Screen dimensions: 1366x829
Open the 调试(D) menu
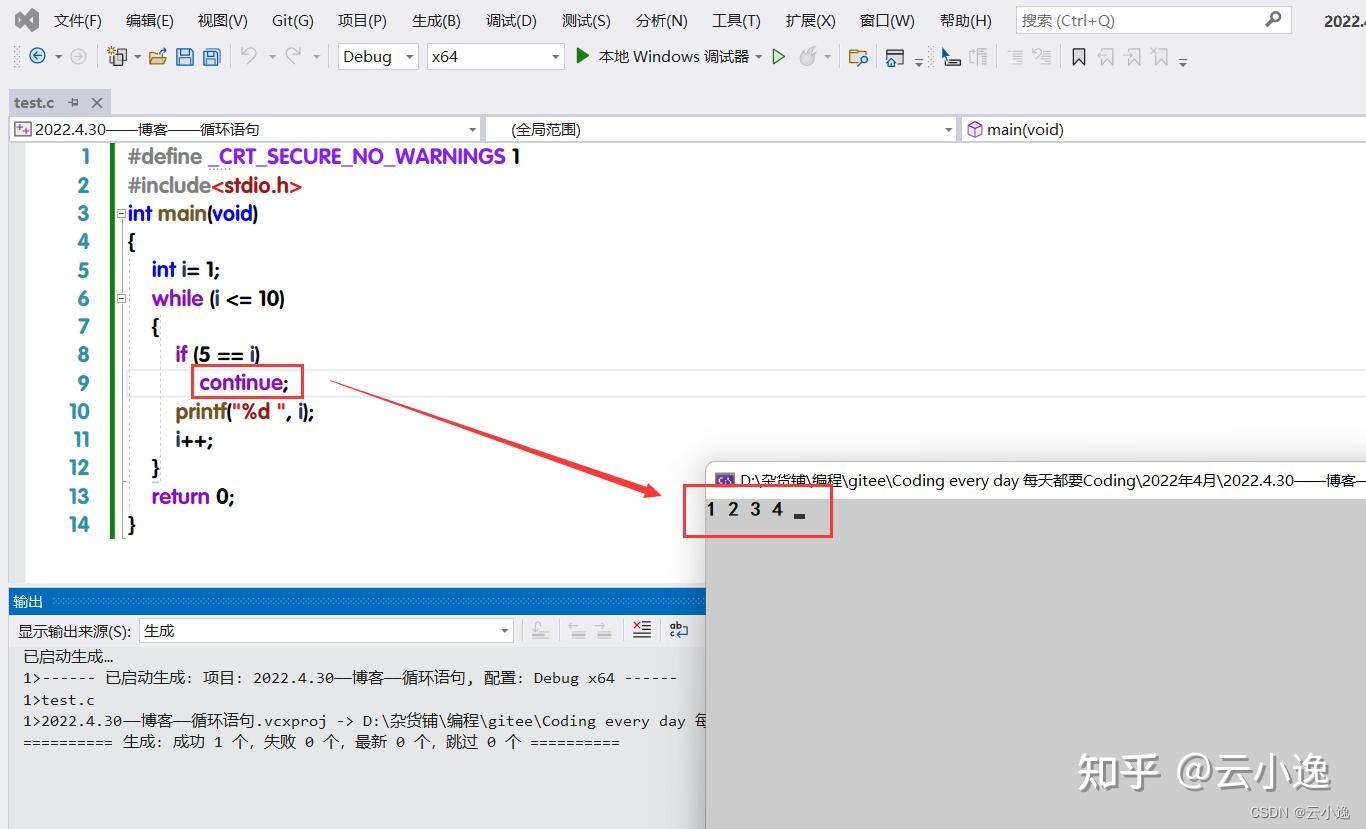pyautogui.click(x=510, y=19)
